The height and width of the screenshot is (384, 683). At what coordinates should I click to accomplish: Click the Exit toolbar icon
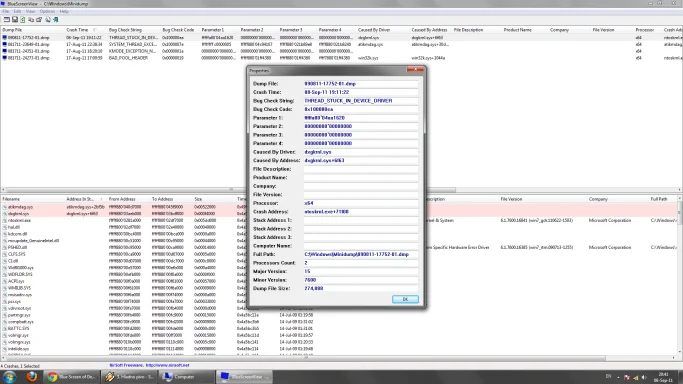coord(55,20)
